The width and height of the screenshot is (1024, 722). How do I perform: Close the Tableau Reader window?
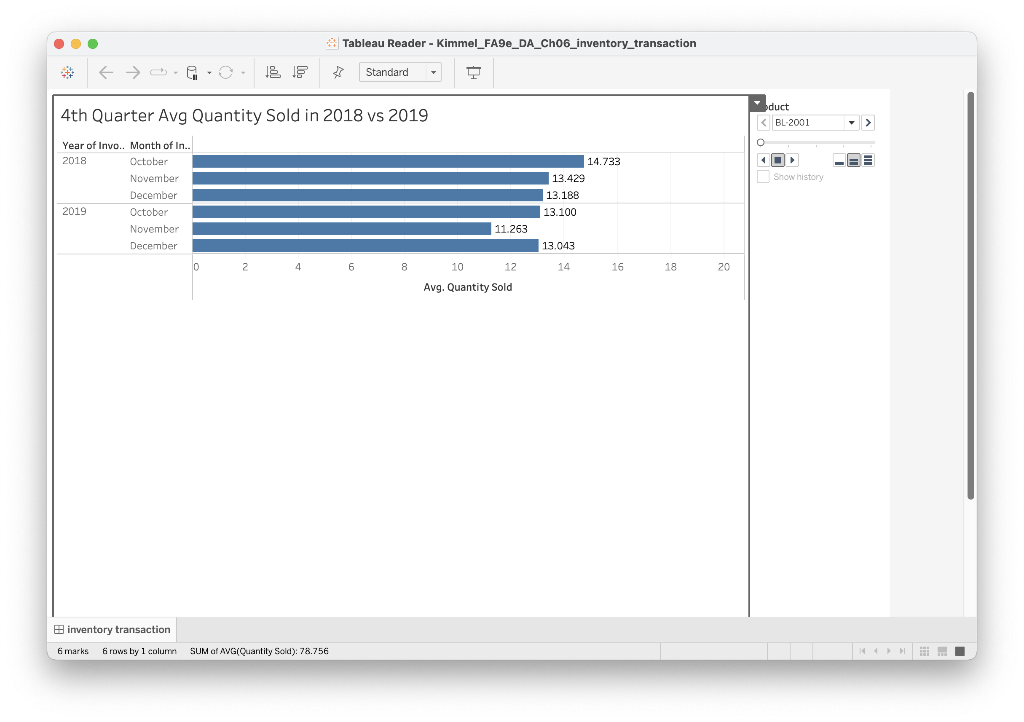59,44
